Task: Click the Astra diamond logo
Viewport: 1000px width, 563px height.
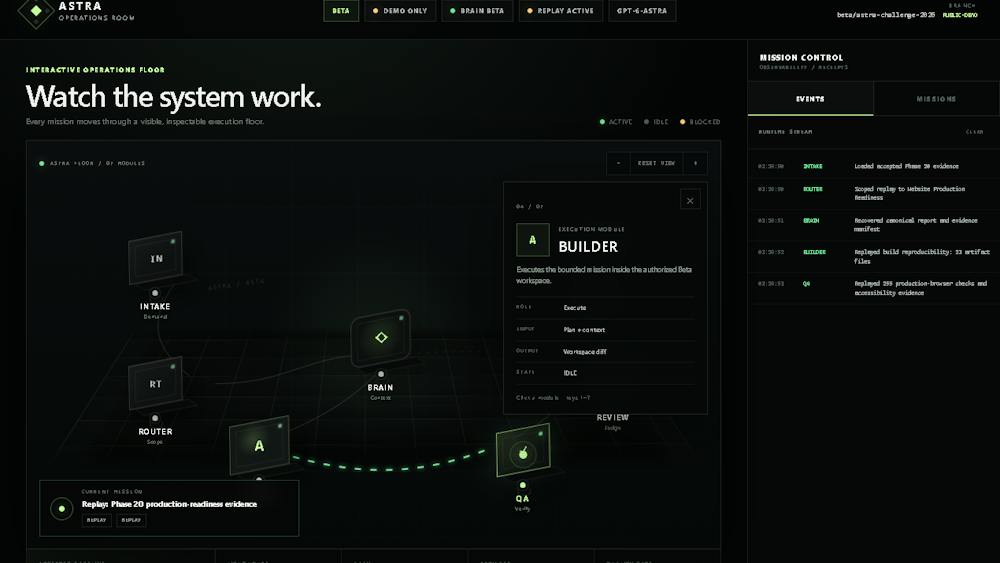Action: (36, 11)
